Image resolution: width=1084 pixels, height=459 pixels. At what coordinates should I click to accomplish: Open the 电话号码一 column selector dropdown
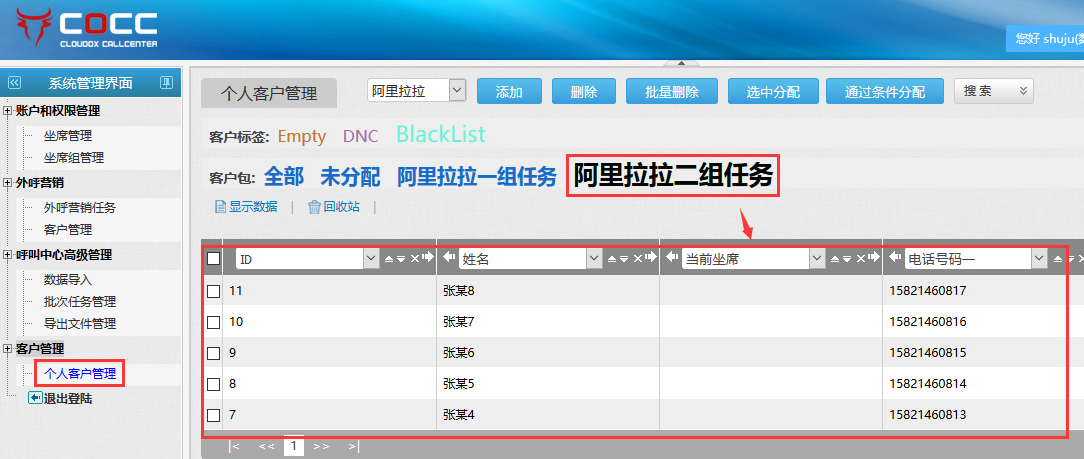click(1038, 259)
